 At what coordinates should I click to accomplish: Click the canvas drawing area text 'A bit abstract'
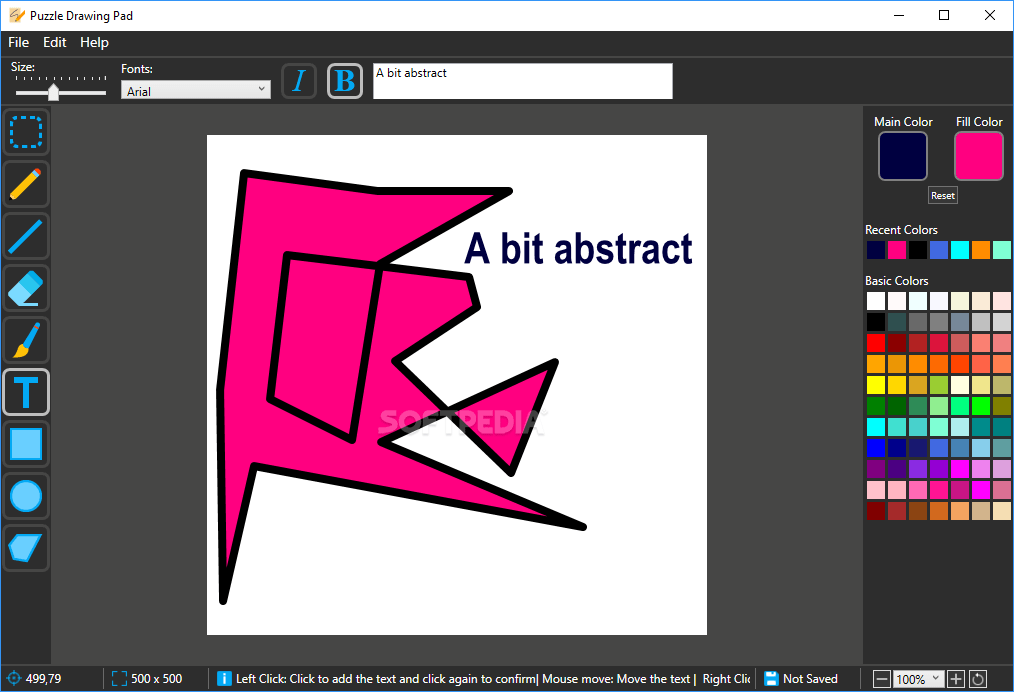[x=578, y=249]
